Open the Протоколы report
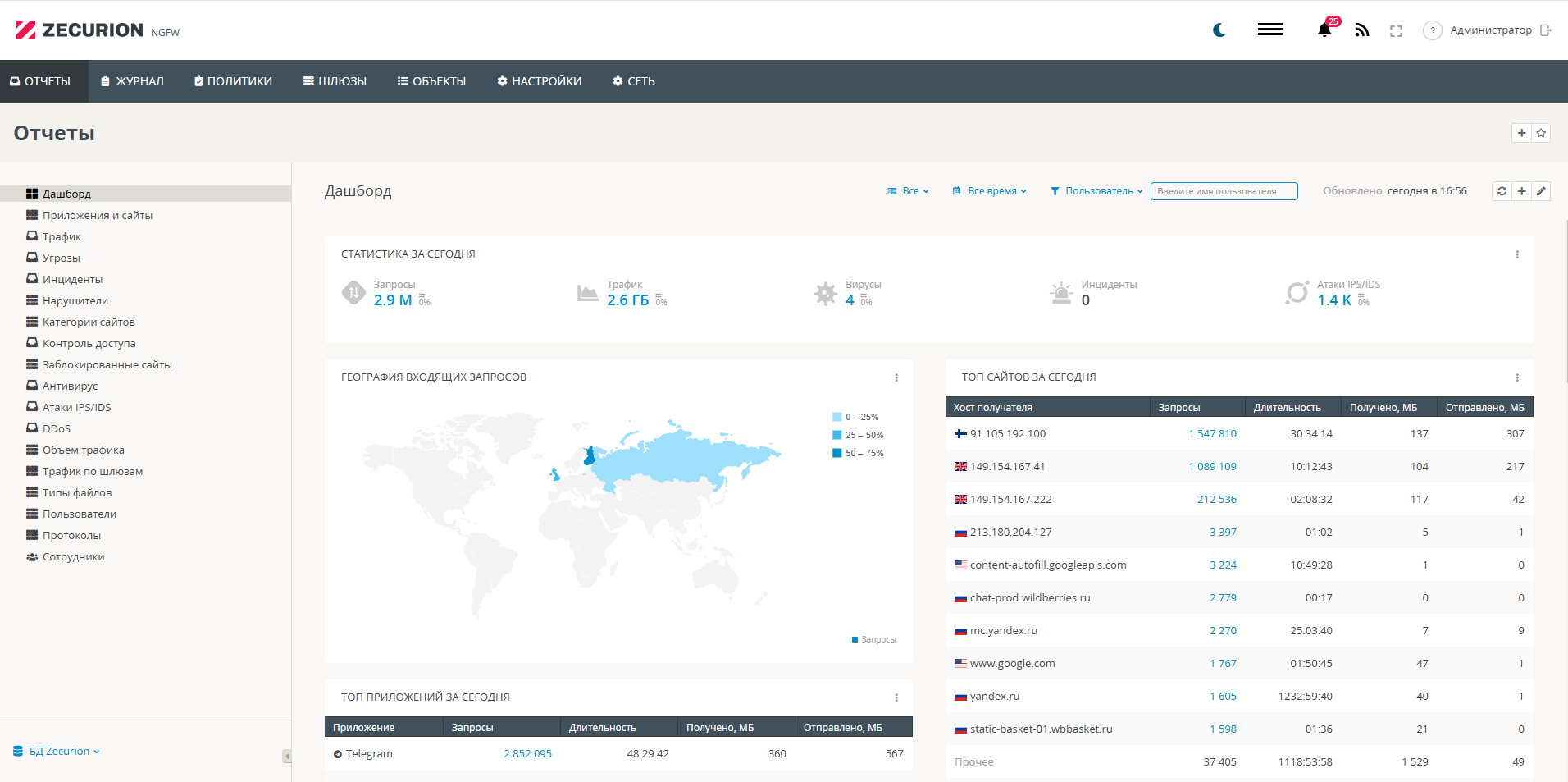Viewport: 1568px width, 782px height. [71, 535]
